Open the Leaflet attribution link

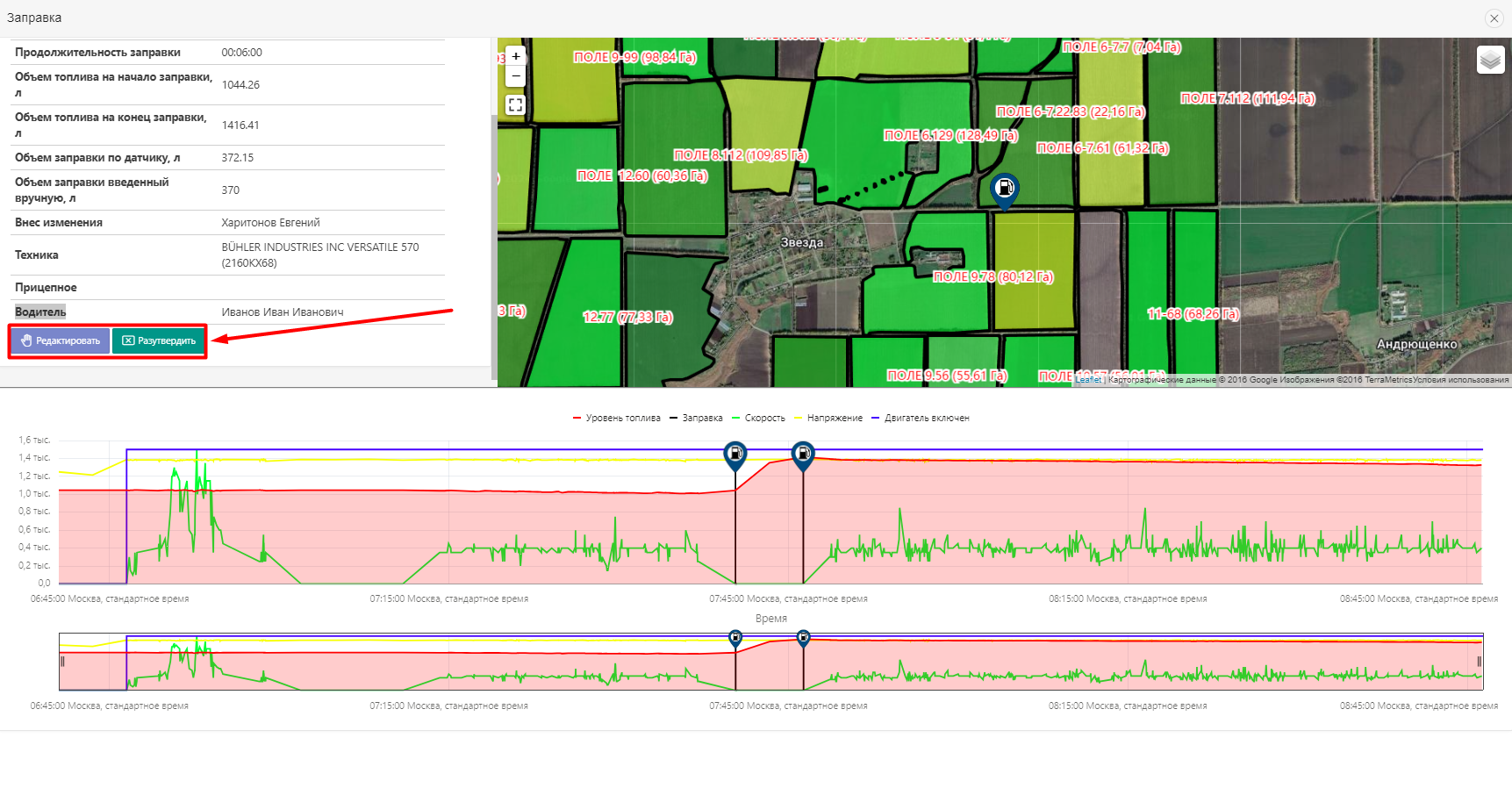click(x=1088, y=380)
